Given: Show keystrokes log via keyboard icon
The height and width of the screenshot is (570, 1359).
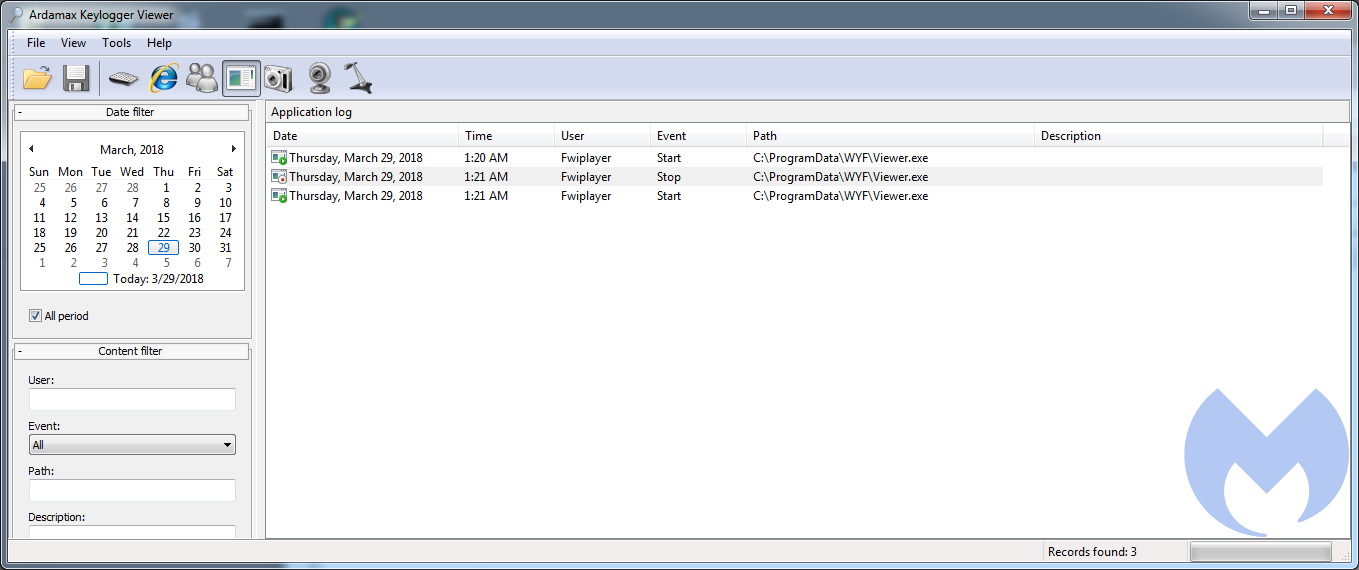Looking at the screenshot, I should 124,78.
